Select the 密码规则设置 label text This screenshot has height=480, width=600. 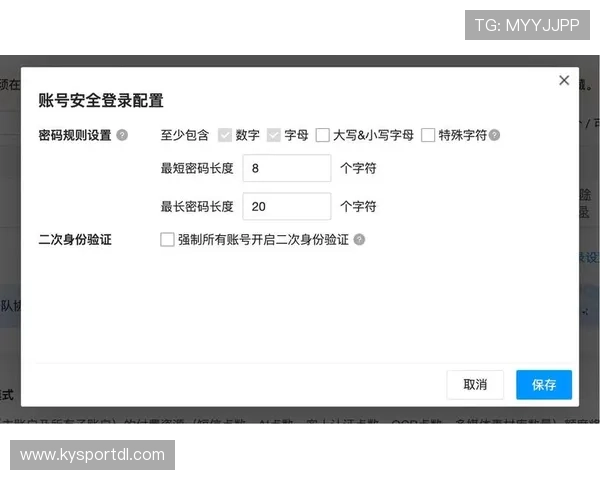[x=75, y=135]
